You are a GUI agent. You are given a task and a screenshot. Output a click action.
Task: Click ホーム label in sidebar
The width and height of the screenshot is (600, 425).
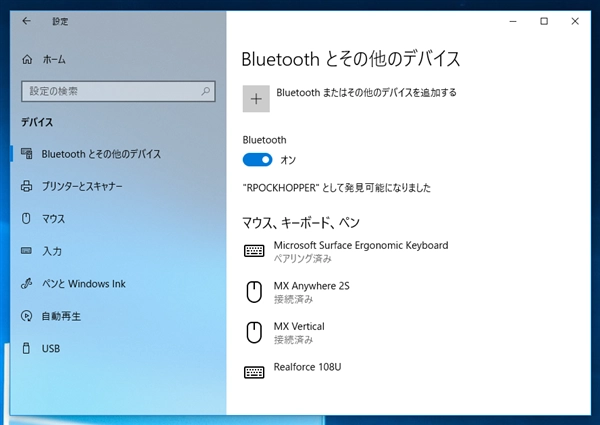click(x=54, y=60)
